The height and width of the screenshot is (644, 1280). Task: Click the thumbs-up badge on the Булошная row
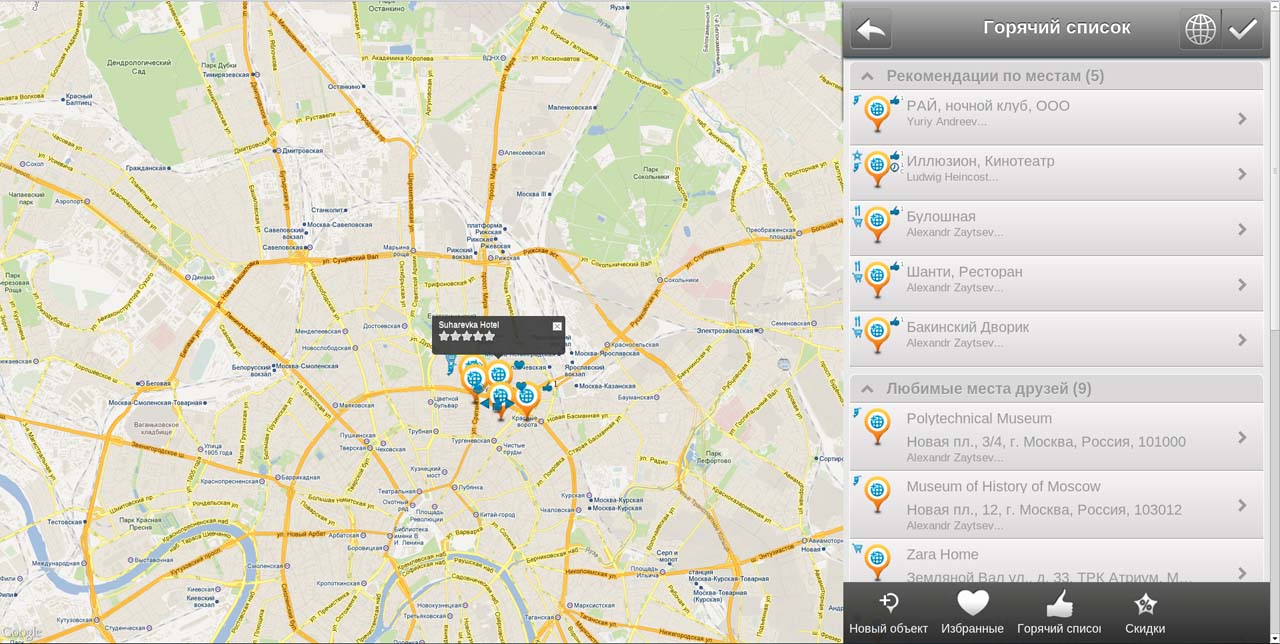pyautogui.click(x=896, y=212)
